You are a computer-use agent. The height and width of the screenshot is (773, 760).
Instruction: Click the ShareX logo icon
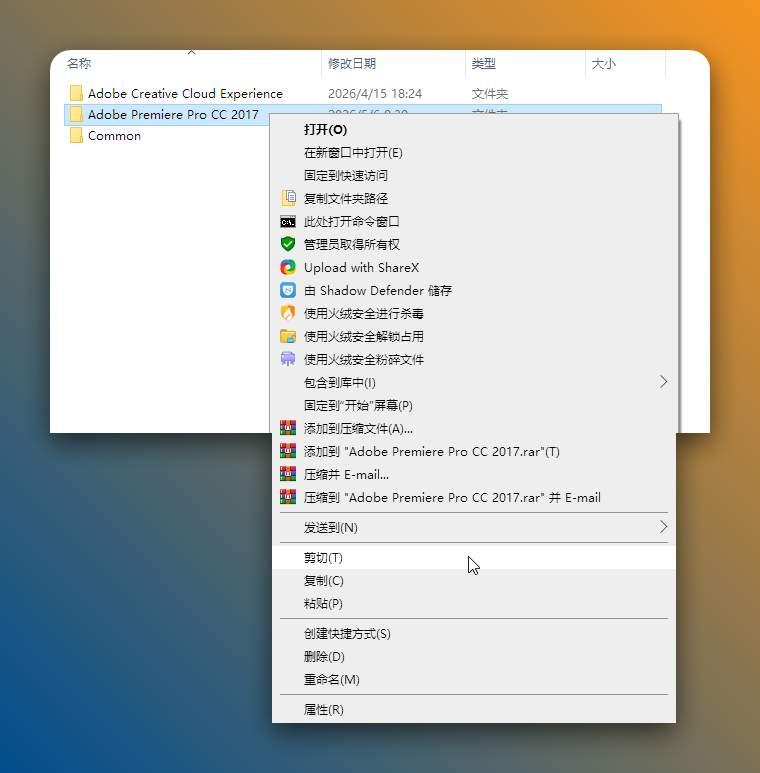[x=288, y=267]
